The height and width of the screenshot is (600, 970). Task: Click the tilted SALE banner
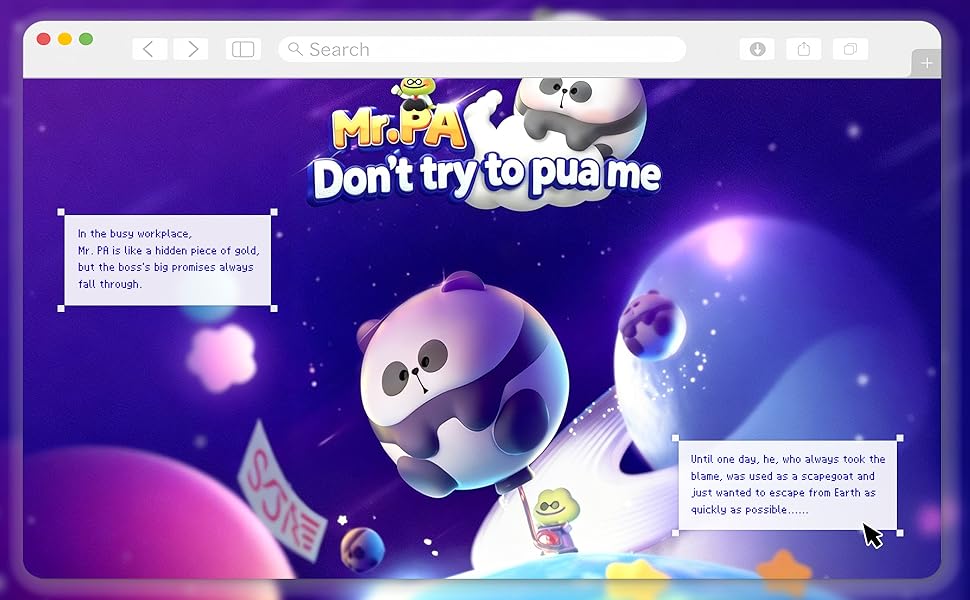click(x=282, y=492)
